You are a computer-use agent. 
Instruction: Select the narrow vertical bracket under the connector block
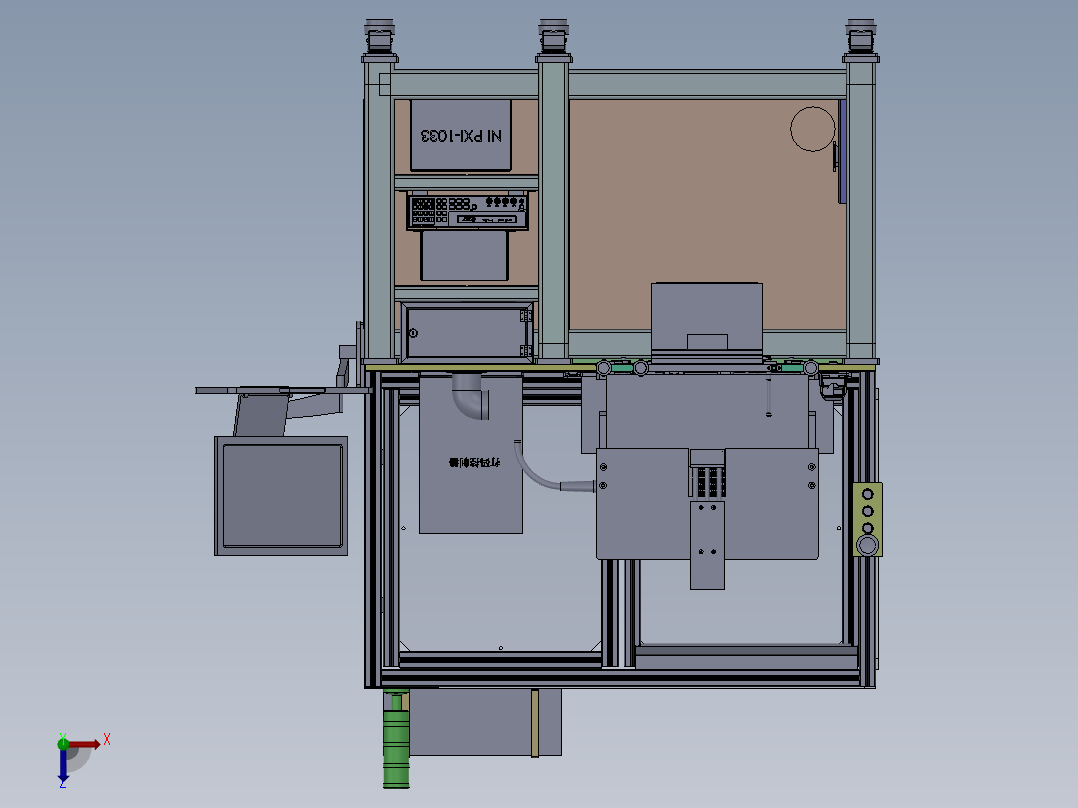click(707, 545)
